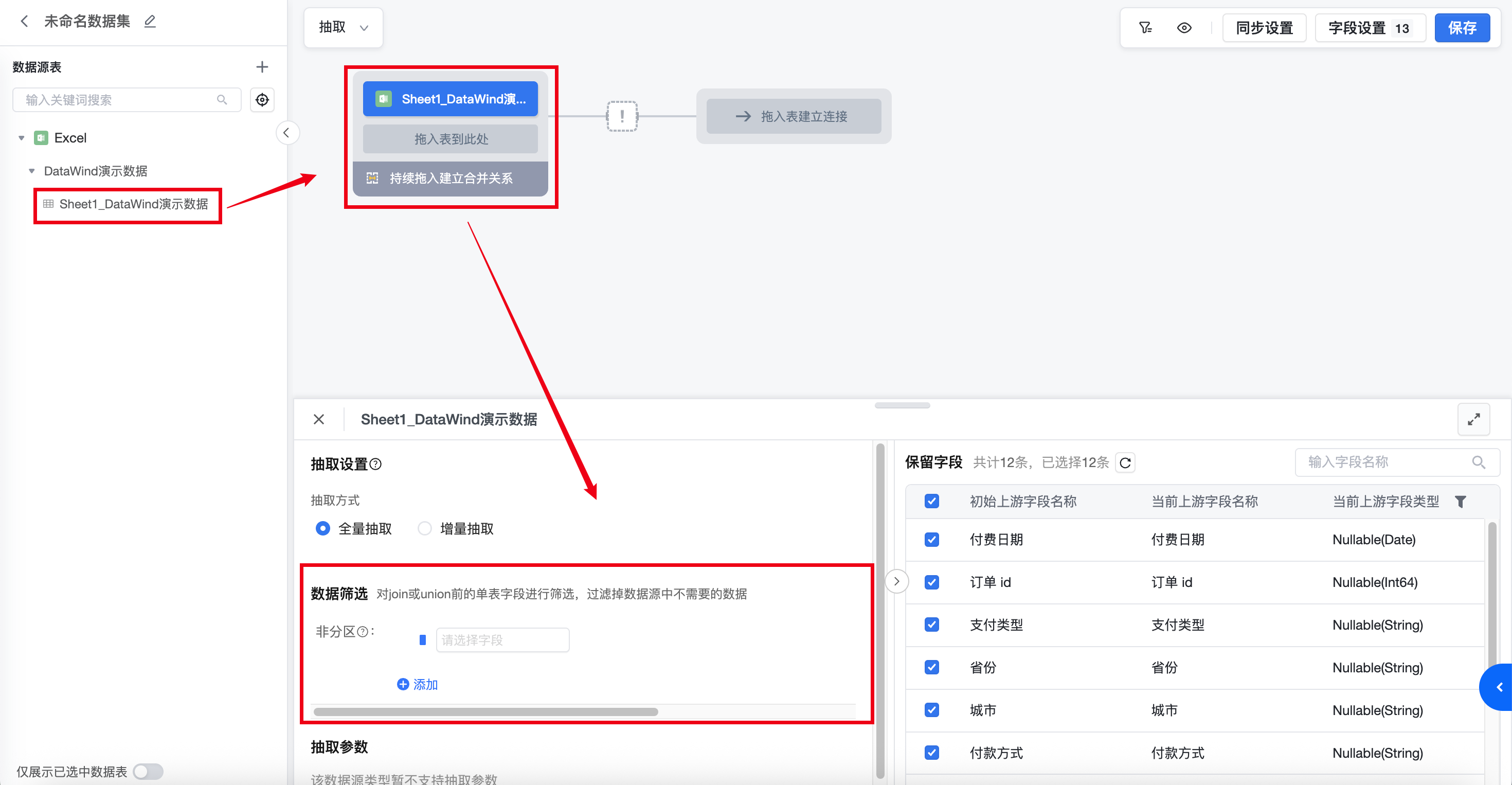Image resolution: width=1512 pixels, height=785 pixels.
Task: Click the pencil icon to rename the dataset
Action: (150, 22)
